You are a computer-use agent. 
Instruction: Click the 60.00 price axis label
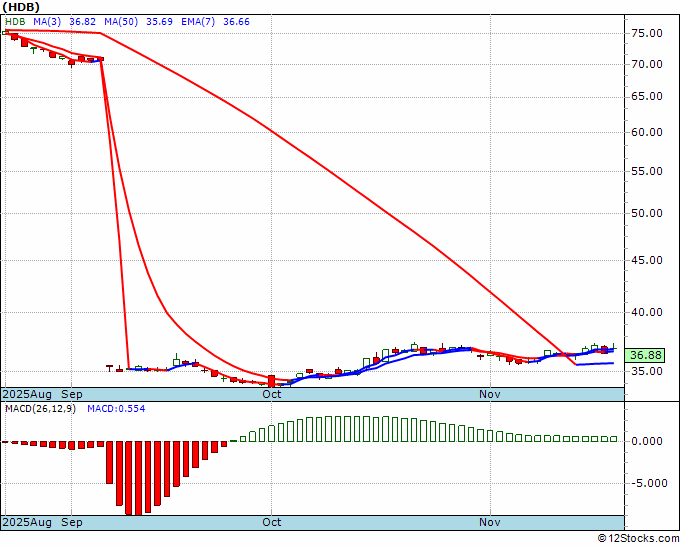coord(647,132)
